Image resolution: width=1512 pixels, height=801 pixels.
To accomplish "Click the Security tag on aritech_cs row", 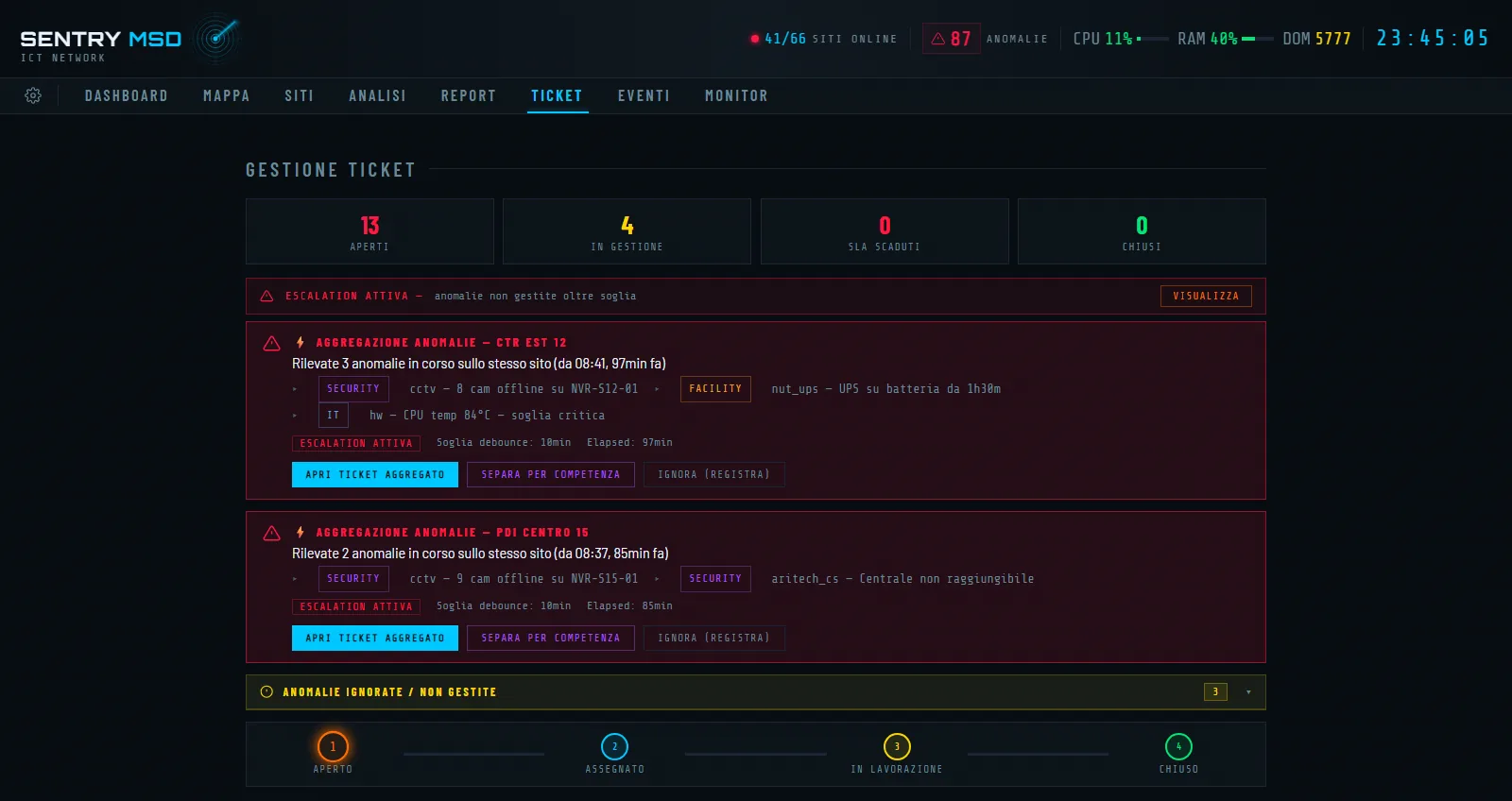I will (715, 579).
